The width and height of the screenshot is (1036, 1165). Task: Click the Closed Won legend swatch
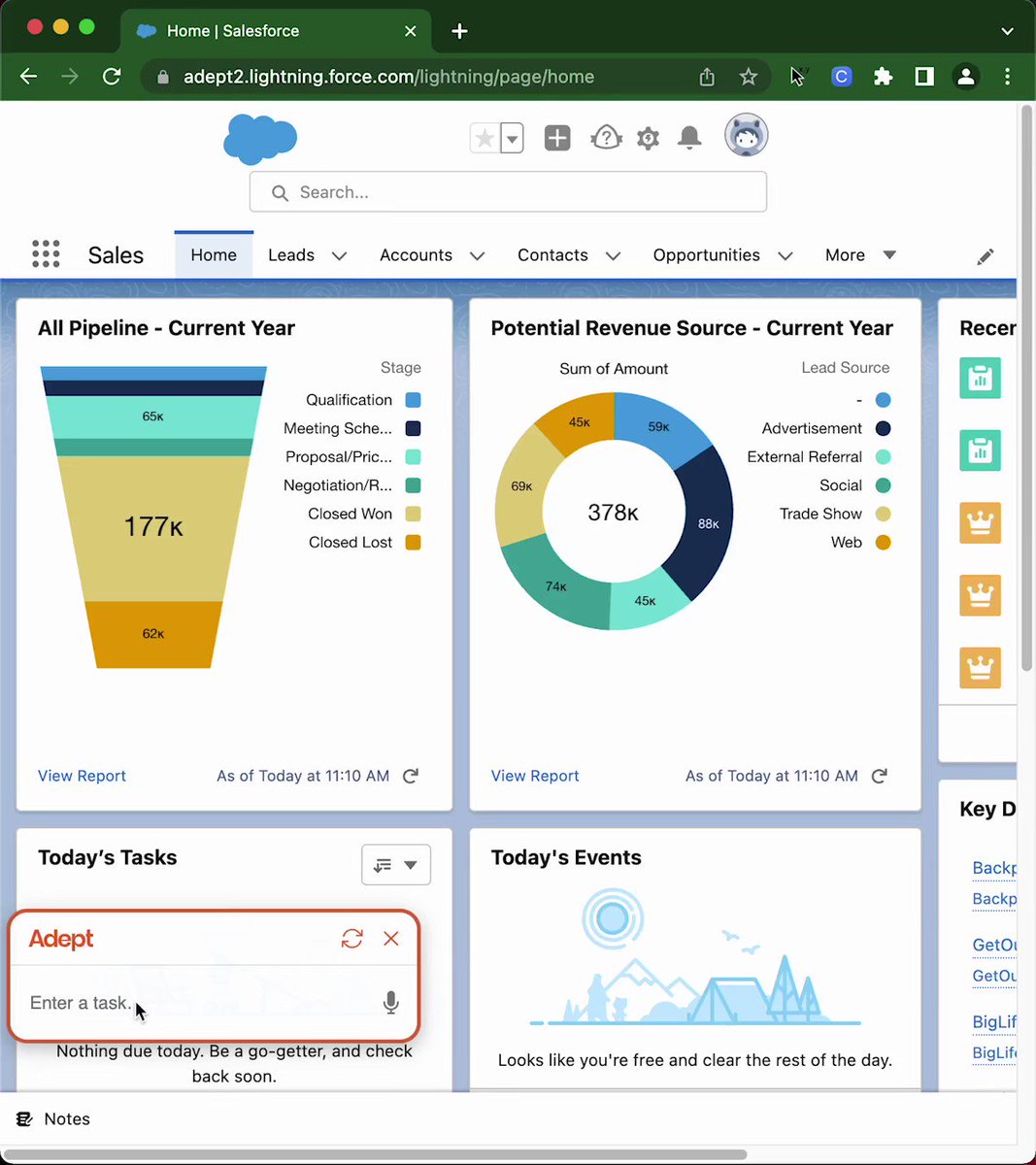[x=413, y=514]
